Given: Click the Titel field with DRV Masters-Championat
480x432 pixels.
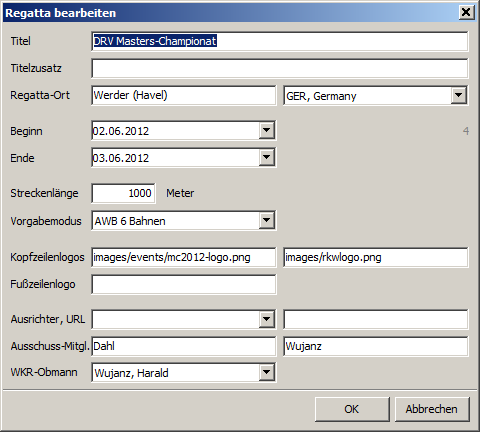Looking at the screenshot, I should [279, 41].
